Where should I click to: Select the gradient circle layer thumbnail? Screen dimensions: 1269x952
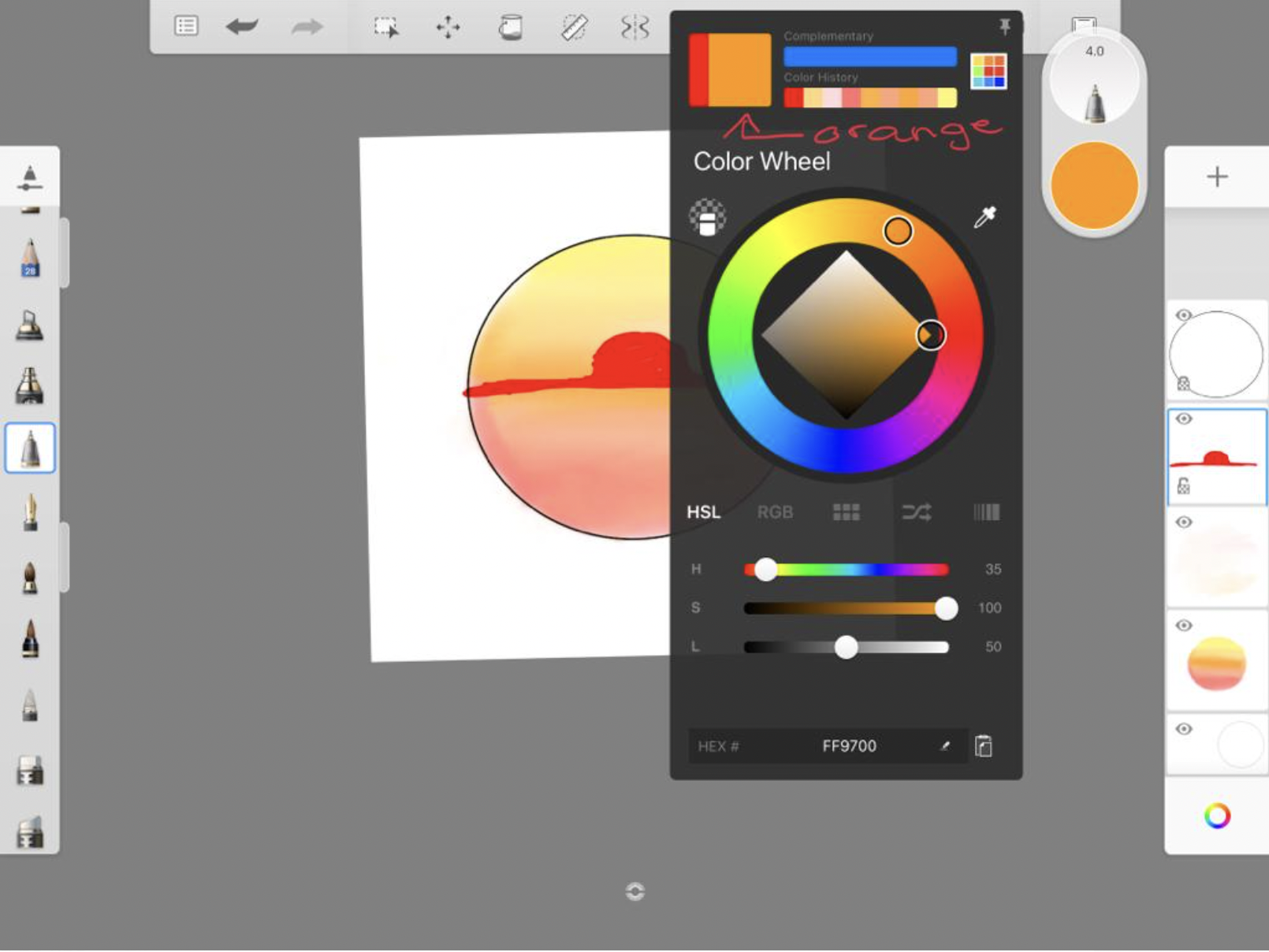click(x=1217, y=662)
